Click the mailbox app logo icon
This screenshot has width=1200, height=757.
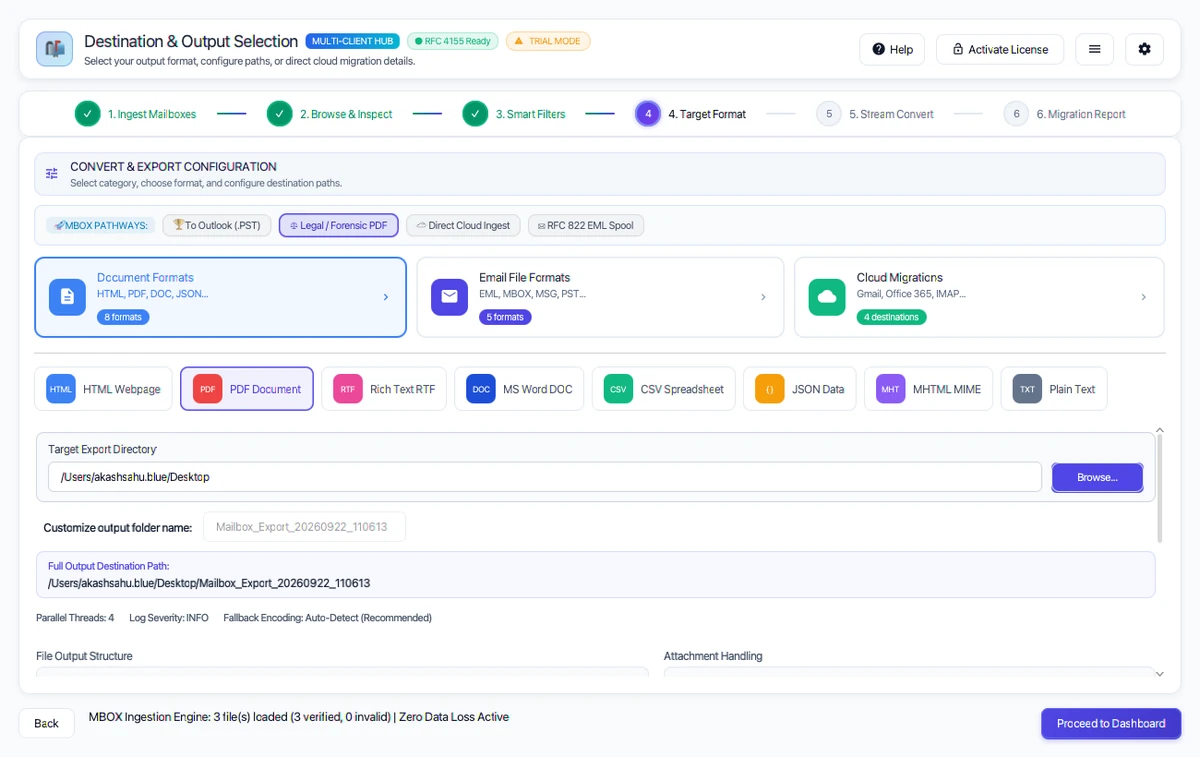point(54,49)
